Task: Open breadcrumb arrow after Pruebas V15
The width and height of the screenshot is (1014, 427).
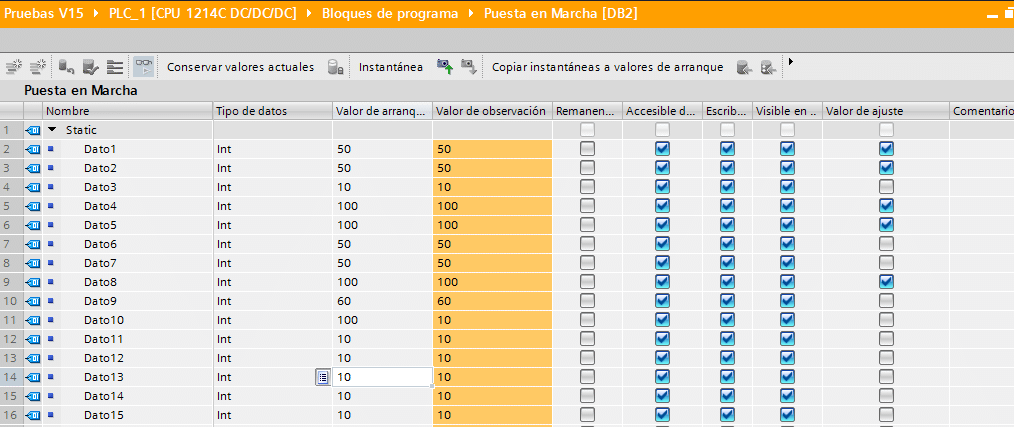Action: point(98,14)
